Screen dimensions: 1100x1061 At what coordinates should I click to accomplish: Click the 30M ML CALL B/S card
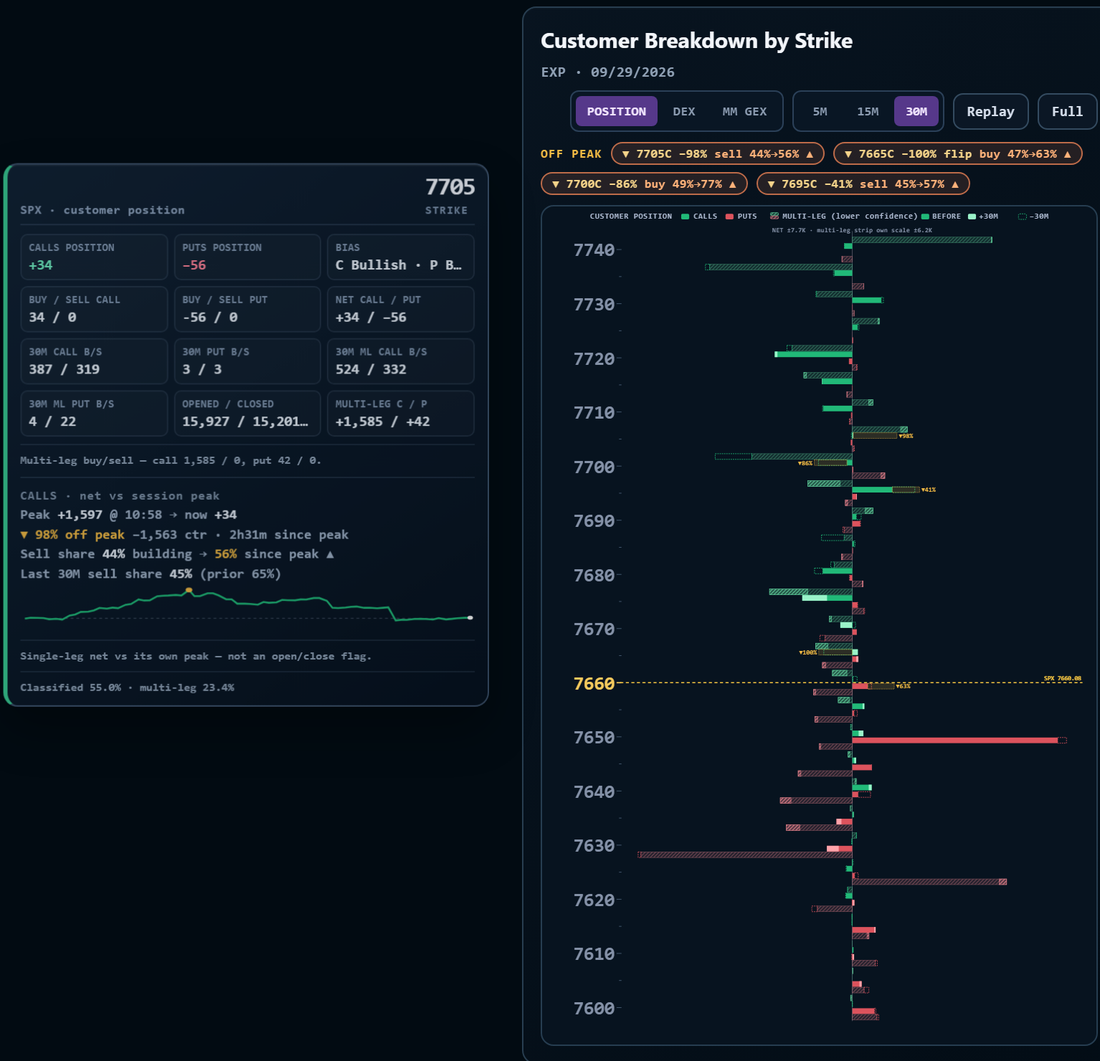(401, 361)
